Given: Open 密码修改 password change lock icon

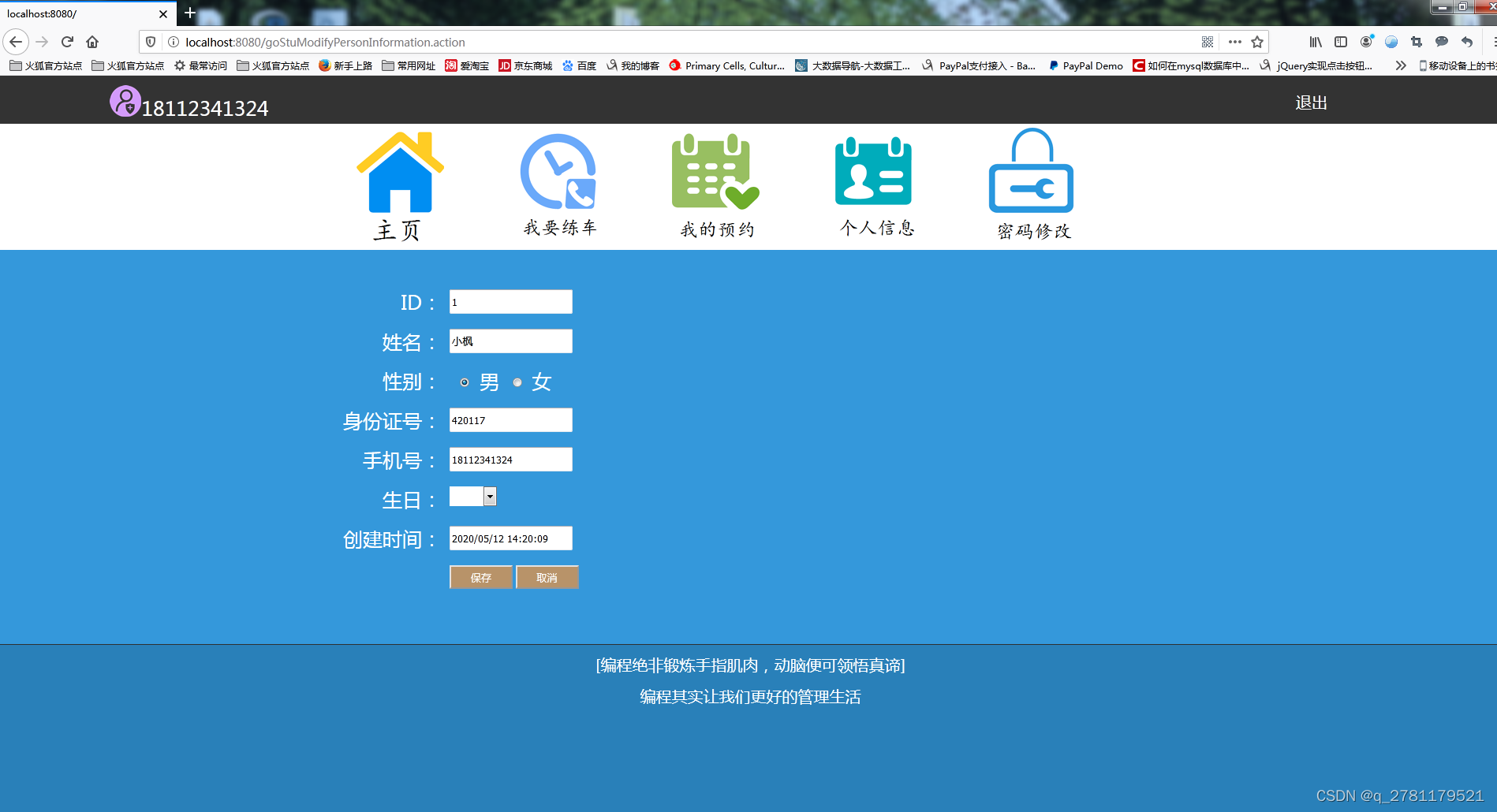Looking at the screenshot, I should tap(1032, 172).
